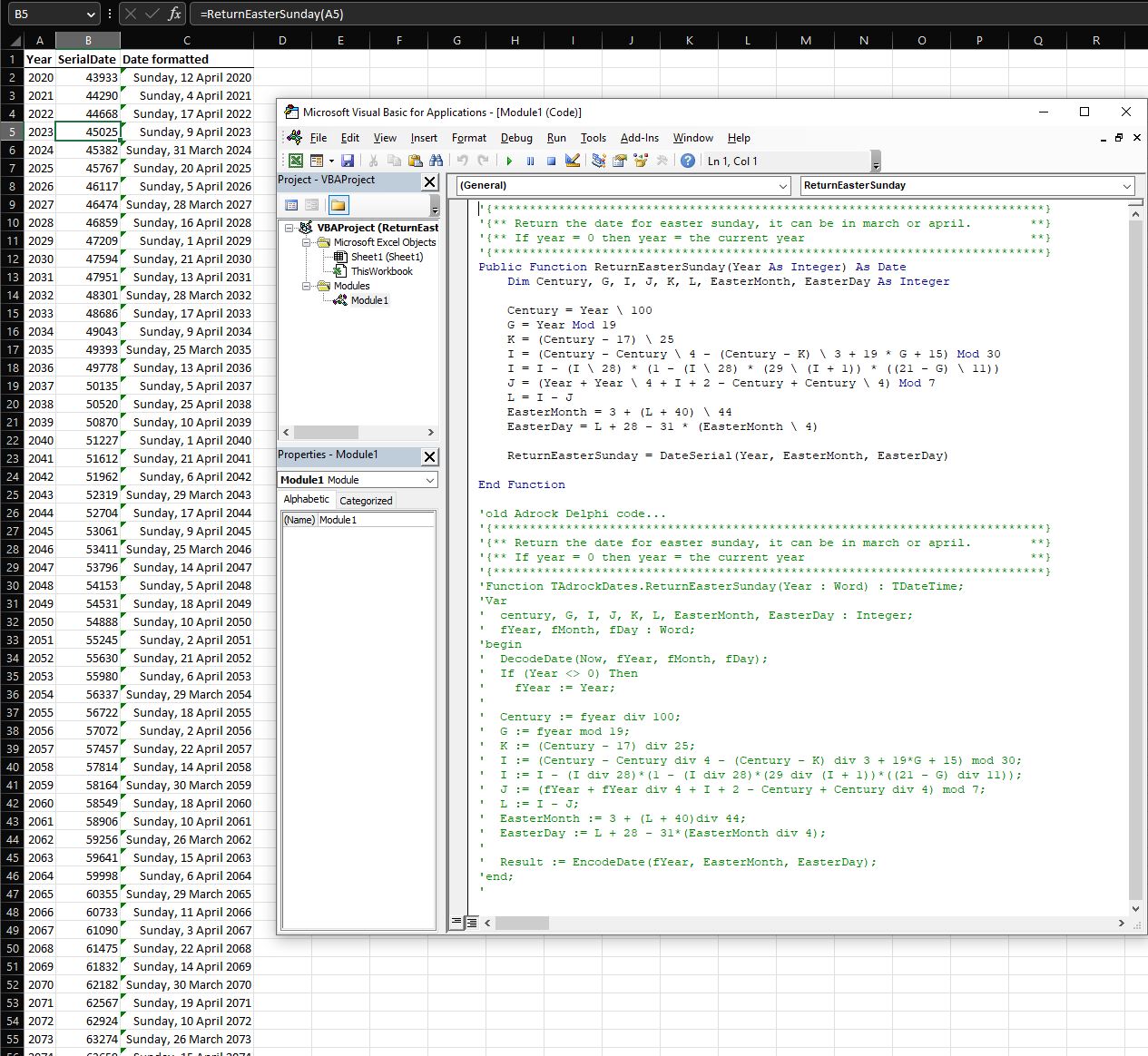Click View Code button in Project pane
The width and height of the screenshot is (1148, 1056).
291,205
